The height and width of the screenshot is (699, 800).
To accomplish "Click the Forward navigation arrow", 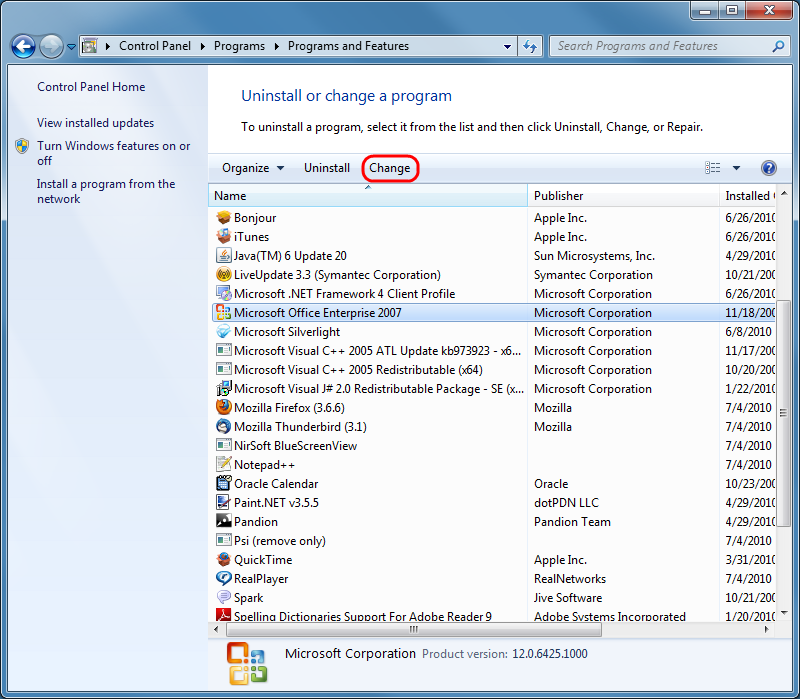I will point(51,47).
